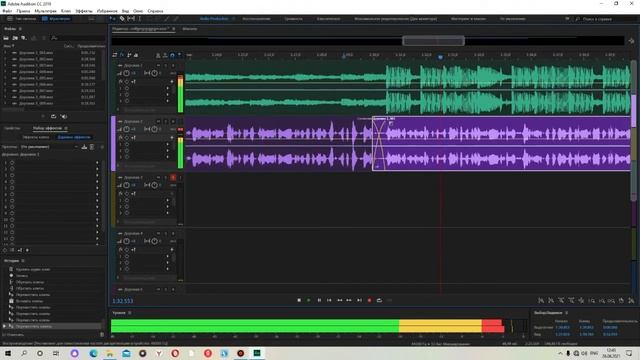
Task: Open track 2 effect slot 1 arrow
Action: (x=167, y=144)
